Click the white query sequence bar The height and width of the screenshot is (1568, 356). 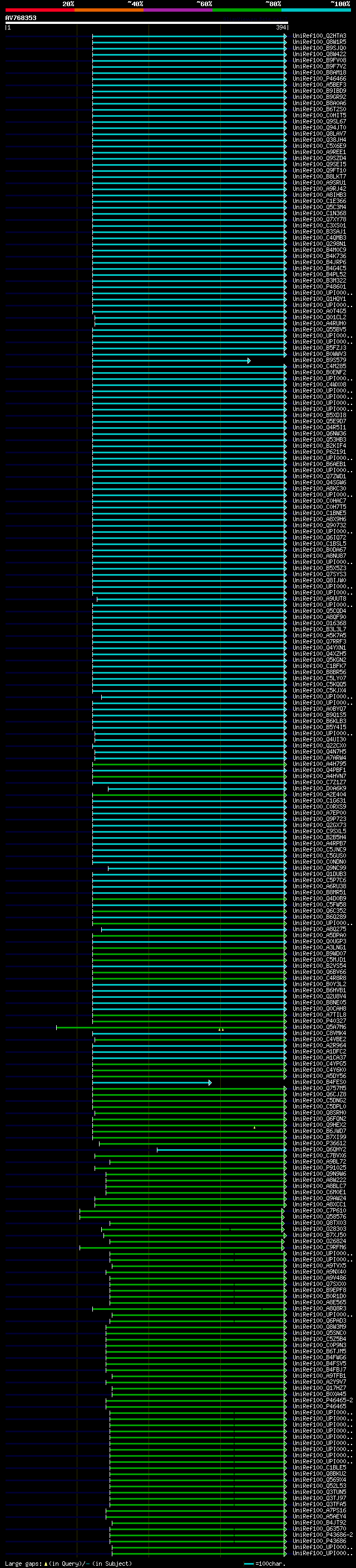(x=147, y=22)
